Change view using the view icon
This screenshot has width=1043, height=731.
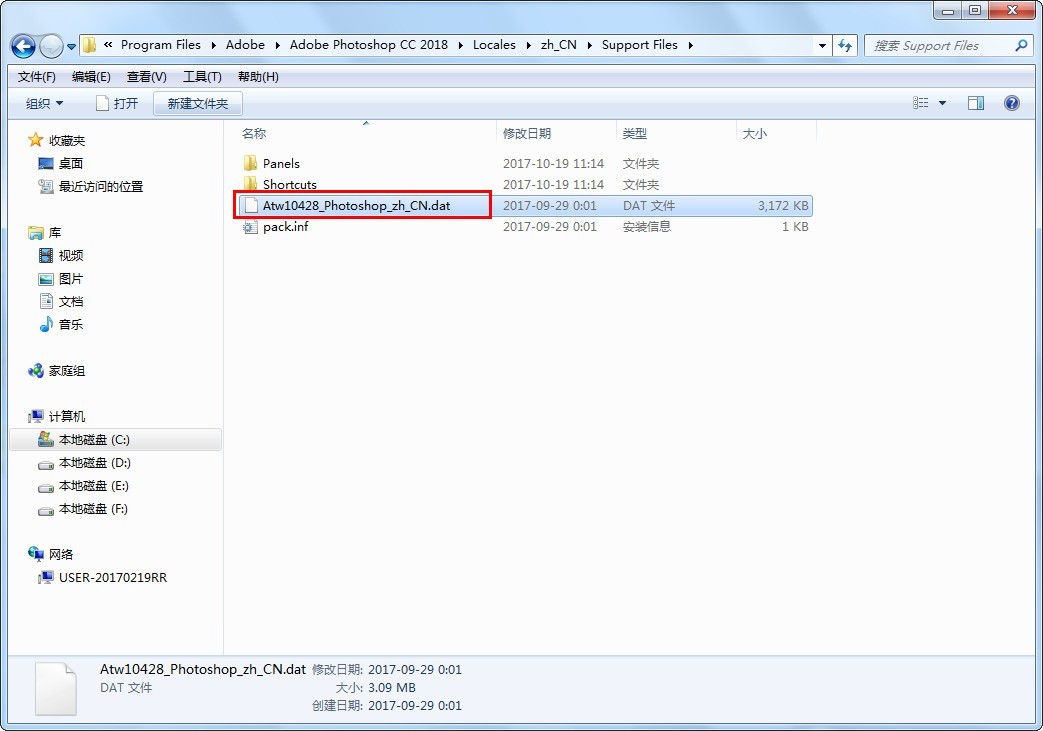tap(921, 102)
